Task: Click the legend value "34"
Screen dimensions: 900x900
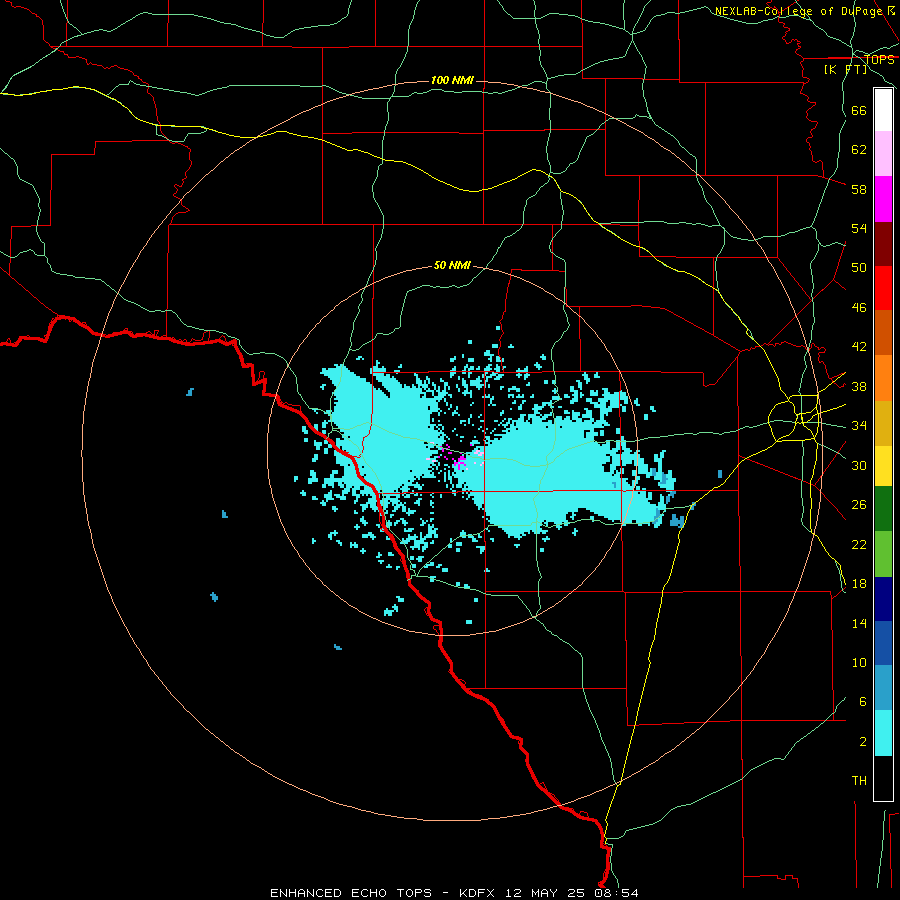Action: coord(859,426)
